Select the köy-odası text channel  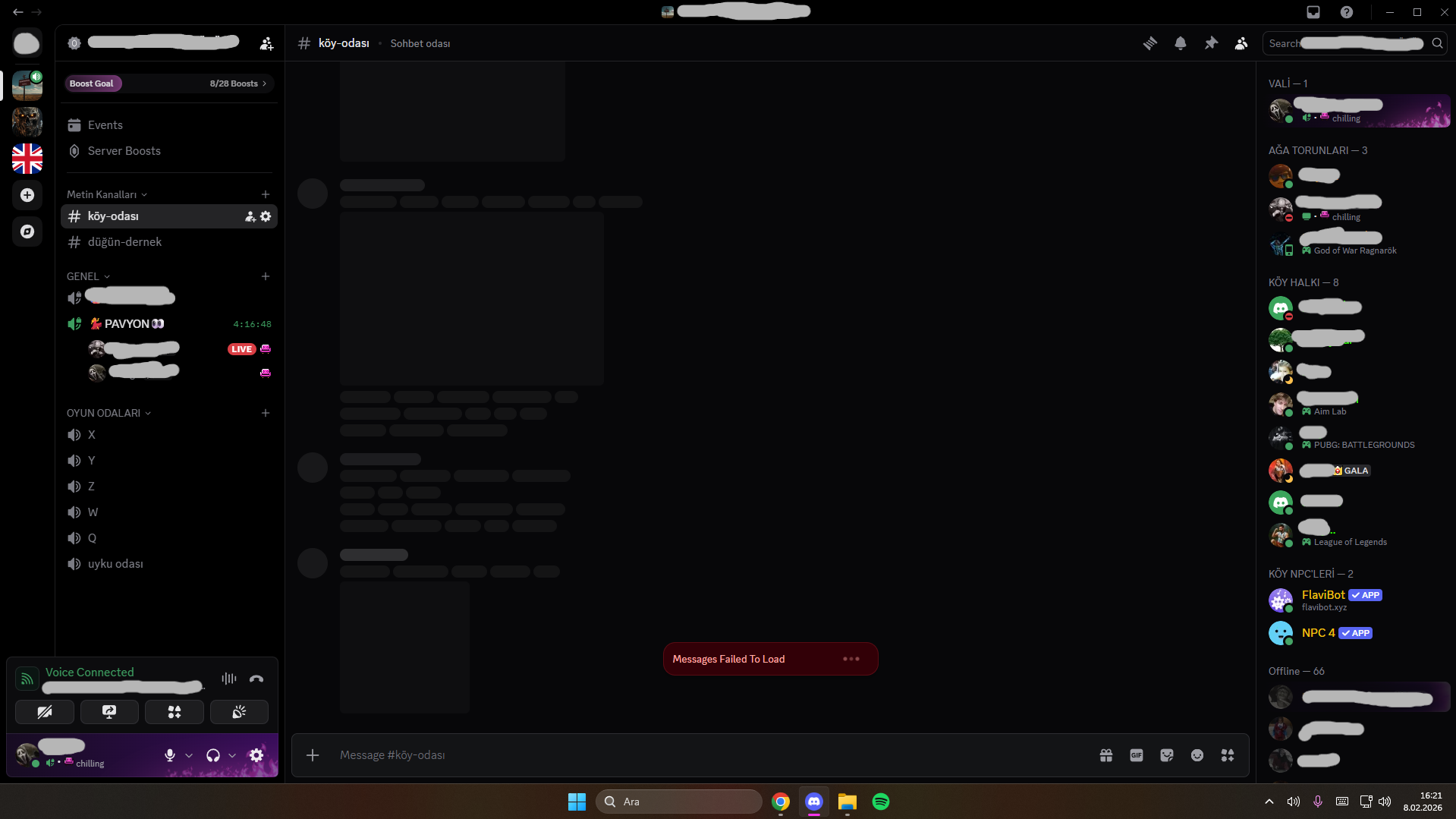point(169,216)
